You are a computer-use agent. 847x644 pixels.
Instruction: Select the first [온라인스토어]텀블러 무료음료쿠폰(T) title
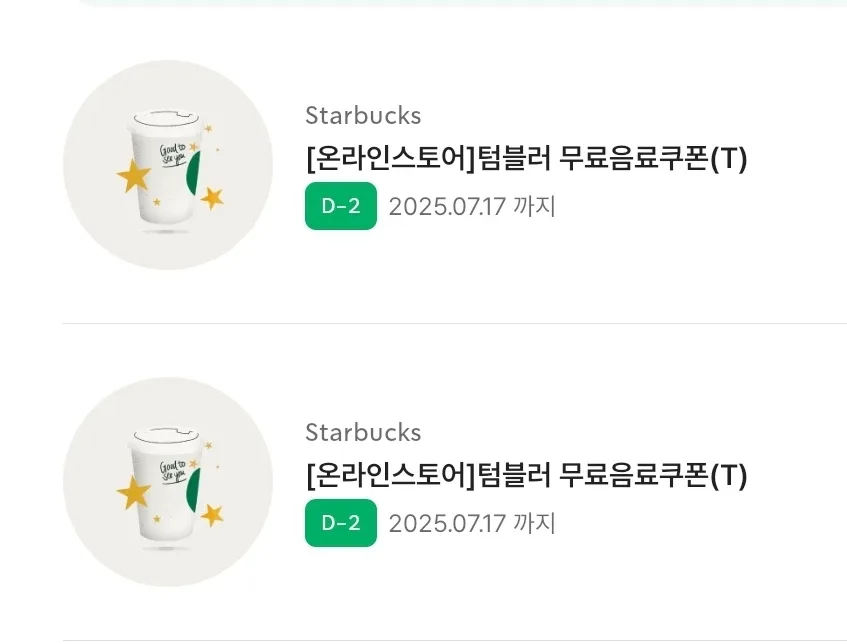pos(527,158)
